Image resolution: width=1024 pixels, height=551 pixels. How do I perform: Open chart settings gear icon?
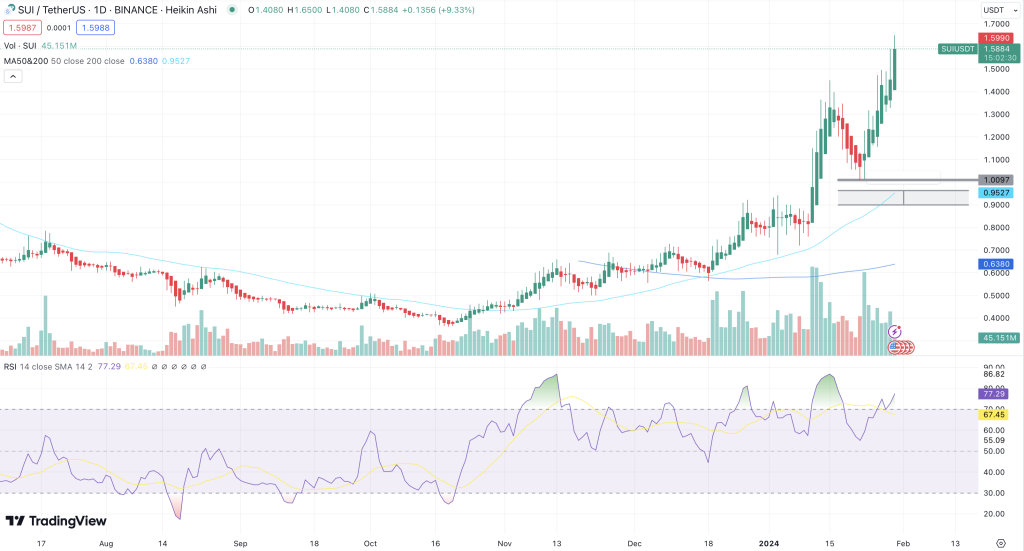(x=1000, y=543)
